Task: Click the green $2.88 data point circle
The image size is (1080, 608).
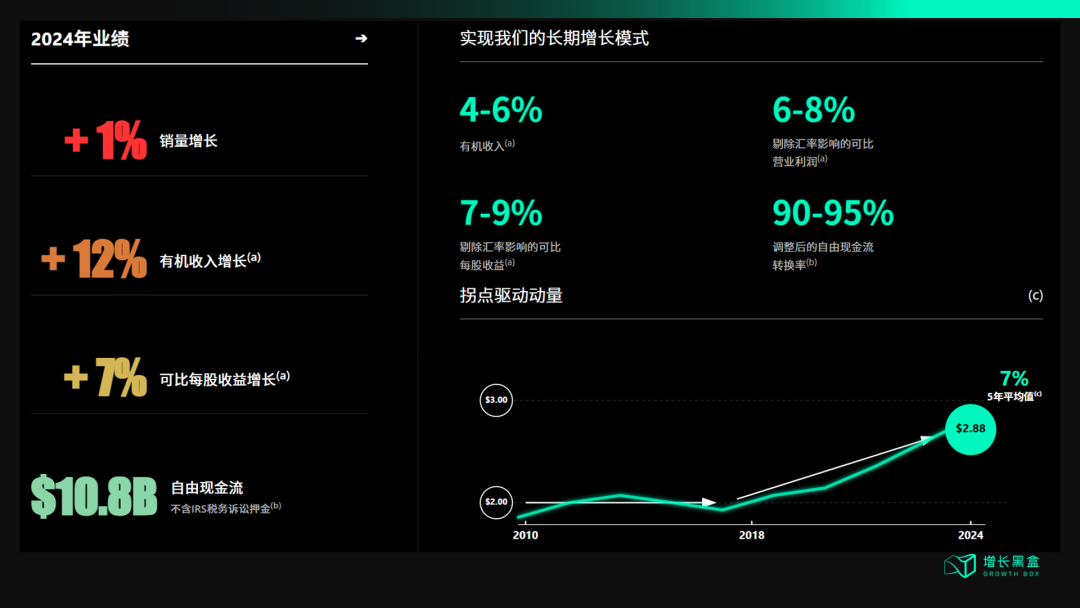Action: click(969, 429)
